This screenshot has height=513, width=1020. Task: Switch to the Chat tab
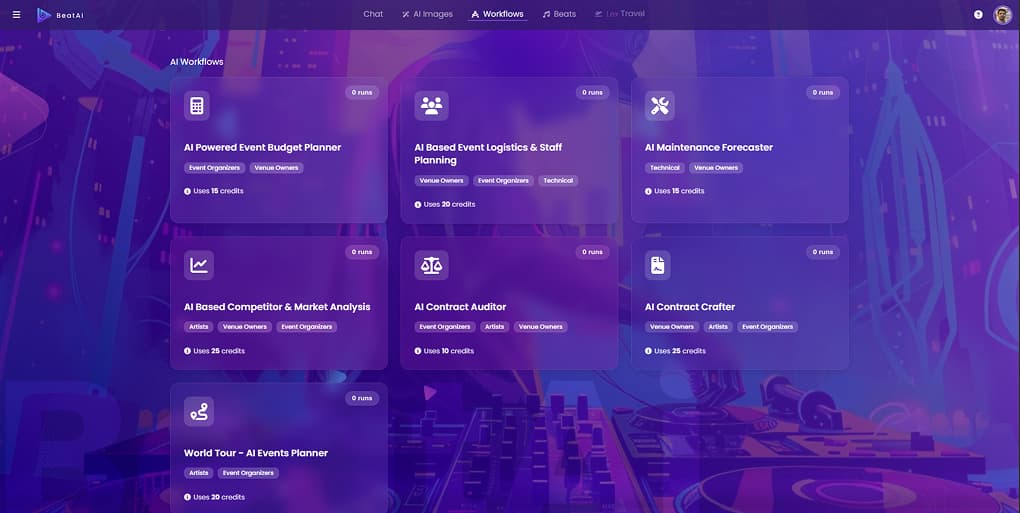coord(373,14)
